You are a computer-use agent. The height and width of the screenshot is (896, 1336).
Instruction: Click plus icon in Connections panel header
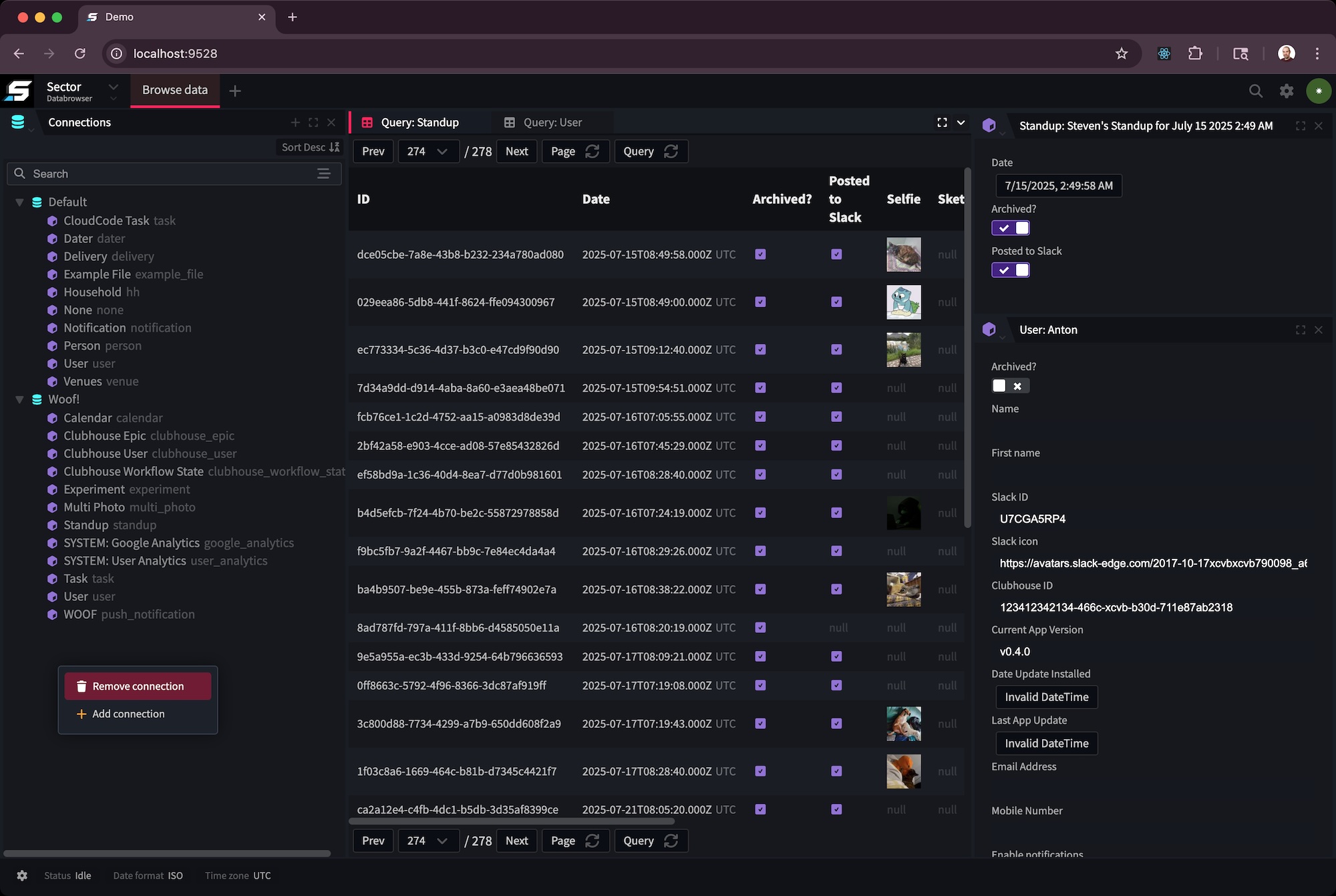[295, 122]
